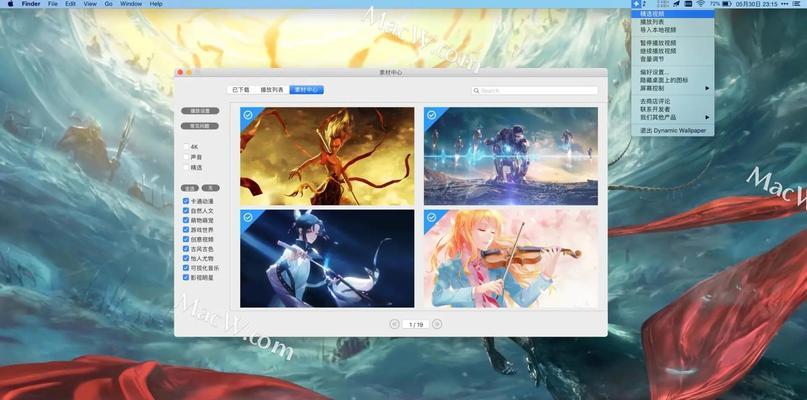Go to next page arrow
The image size is (807, 400).
pyautogui.click(x=437, y=324)
